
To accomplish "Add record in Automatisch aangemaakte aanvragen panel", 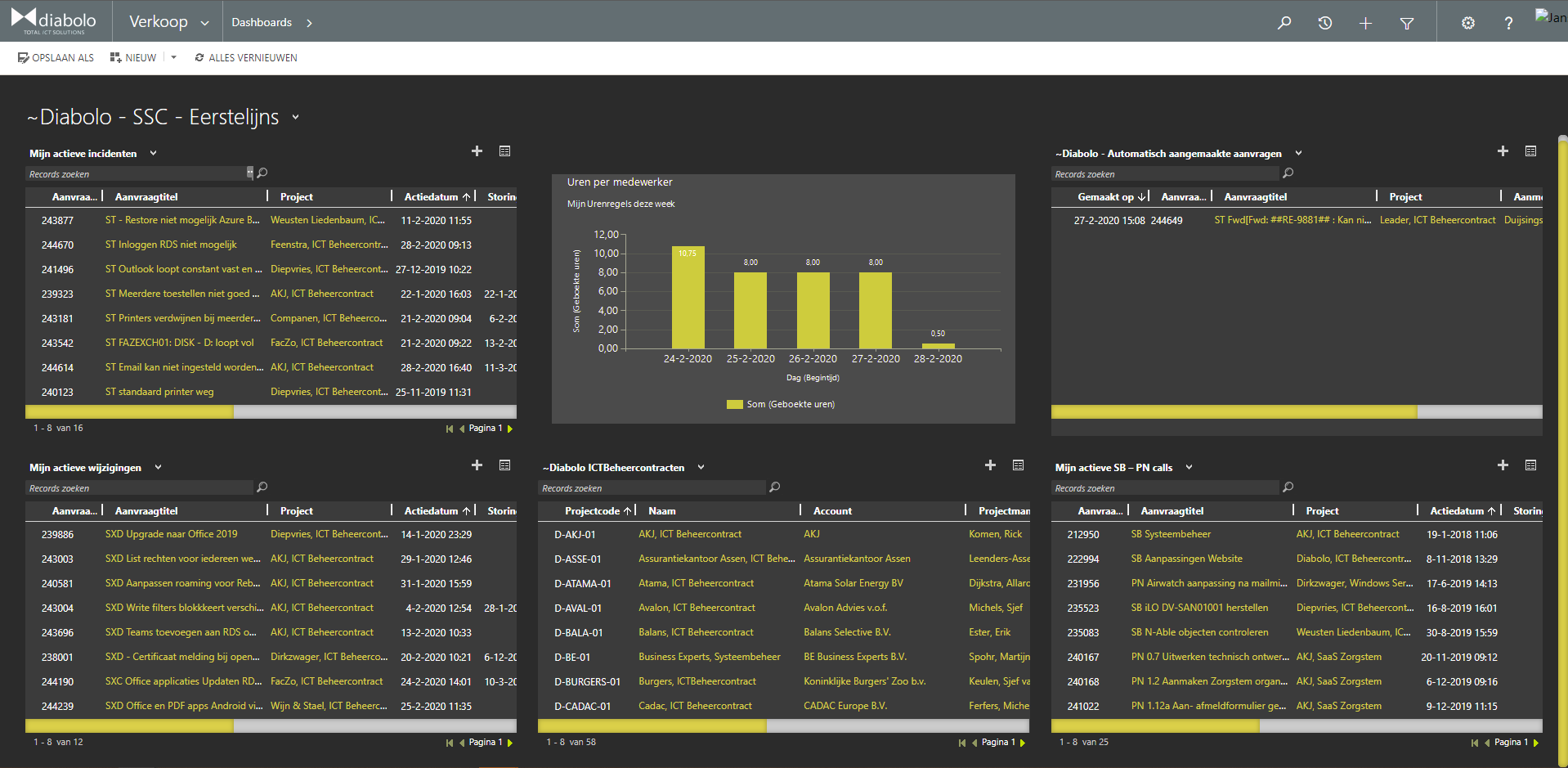I will click(x=1503, y=151).
